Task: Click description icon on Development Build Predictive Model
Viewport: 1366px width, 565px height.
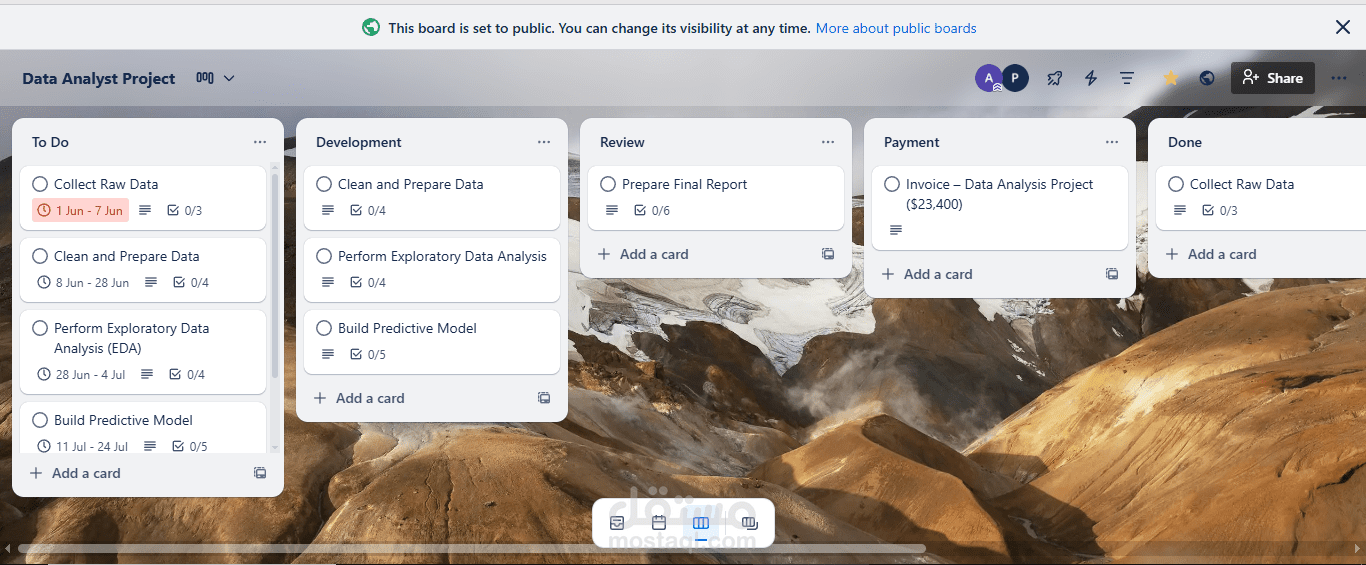Action: (x=328, y=354)
